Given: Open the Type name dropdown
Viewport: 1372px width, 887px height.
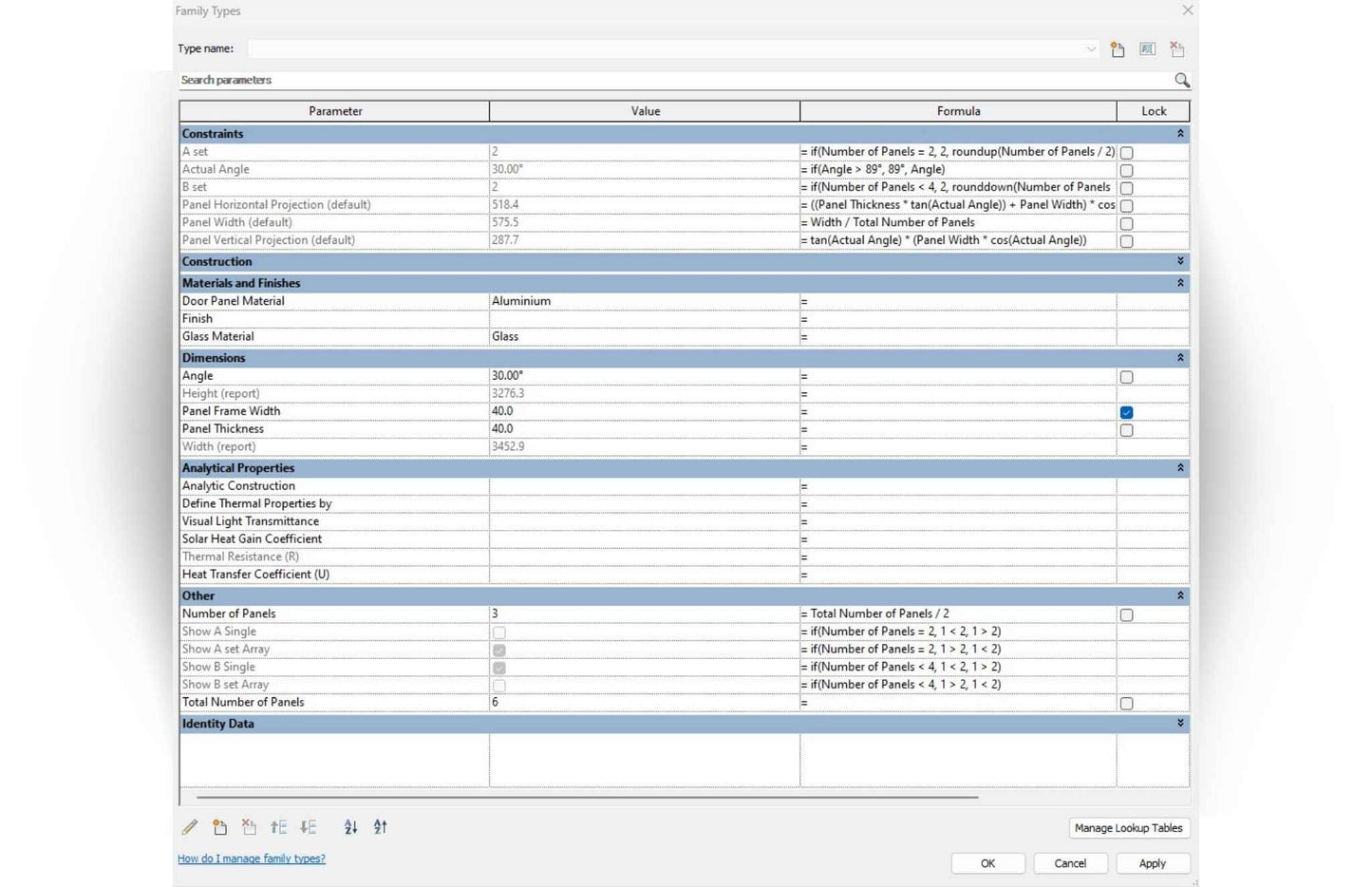Looking at the screenshot, I should coord(1091,49).
